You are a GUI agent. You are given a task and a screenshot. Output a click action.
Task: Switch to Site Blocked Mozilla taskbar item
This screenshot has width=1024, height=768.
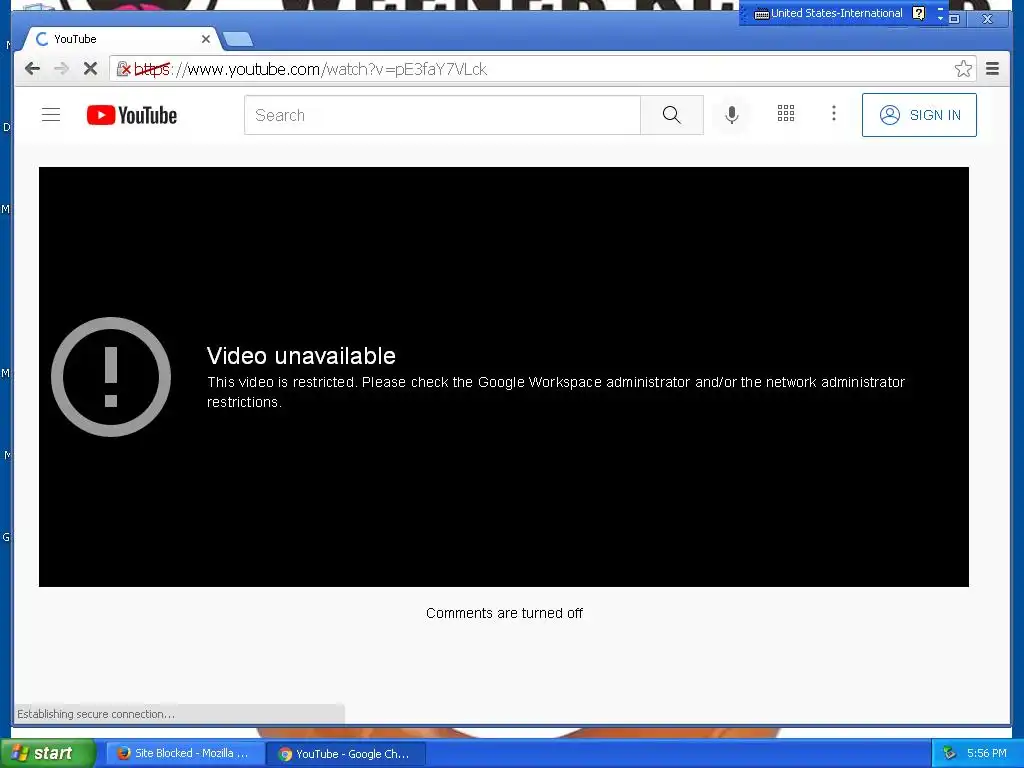184,754
